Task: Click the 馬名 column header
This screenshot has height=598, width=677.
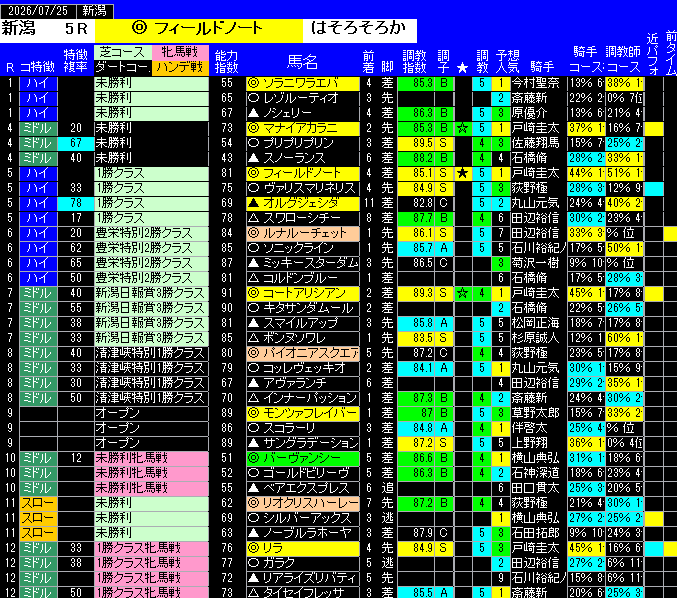Action: pos(302,62)
